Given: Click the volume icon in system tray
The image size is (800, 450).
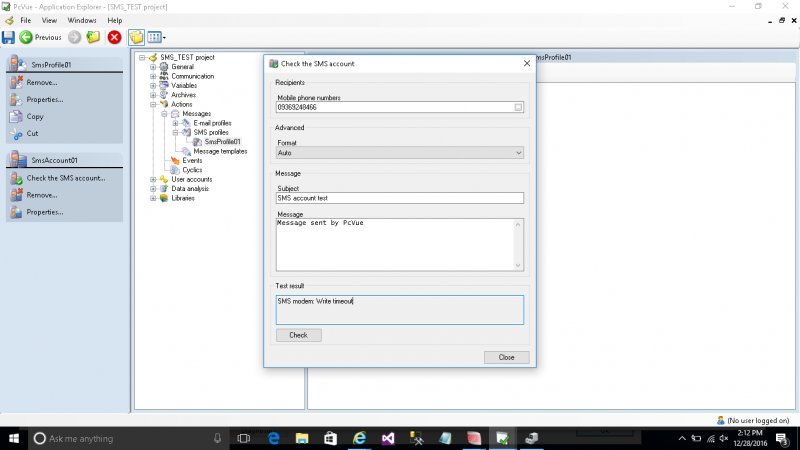Looking at the screenshot, I should pyautogui.click(x=723, y=438).
